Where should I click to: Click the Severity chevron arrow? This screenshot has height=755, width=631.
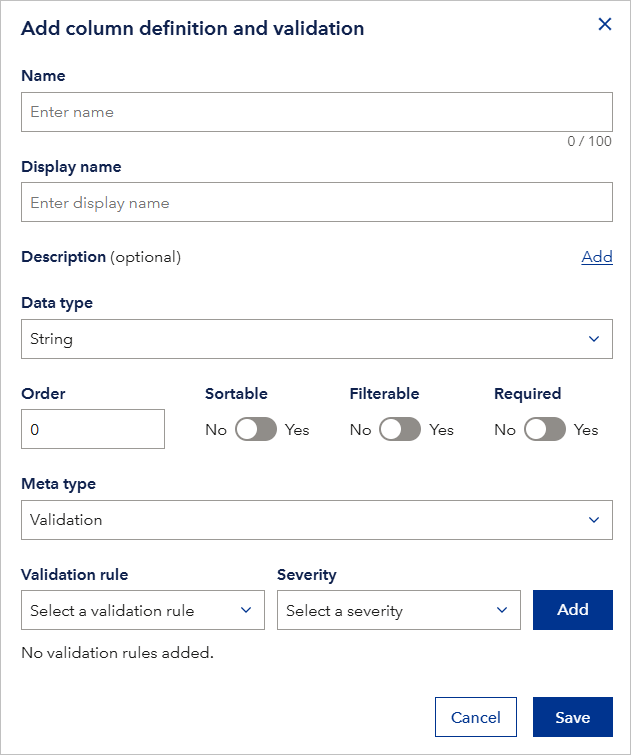pyautogui.click(x=502, y=610)
